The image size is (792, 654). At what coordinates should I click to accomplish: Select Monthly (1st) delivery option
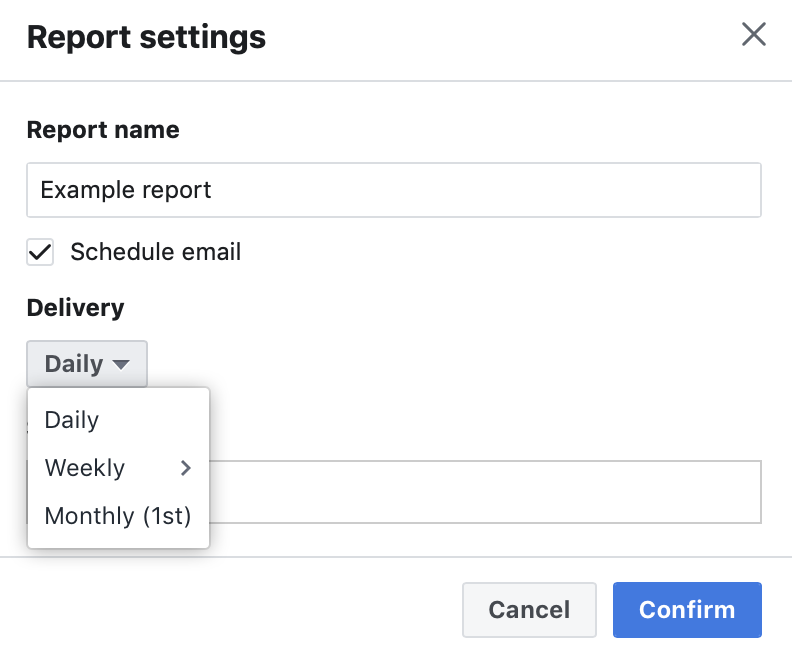[x=118, y=516]
